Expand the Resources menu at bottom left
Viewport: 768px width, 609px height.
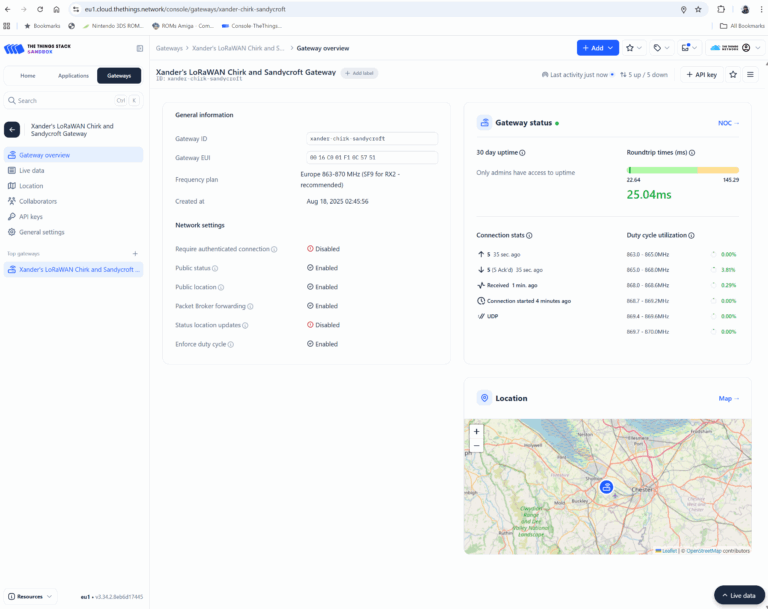[30, 596]
